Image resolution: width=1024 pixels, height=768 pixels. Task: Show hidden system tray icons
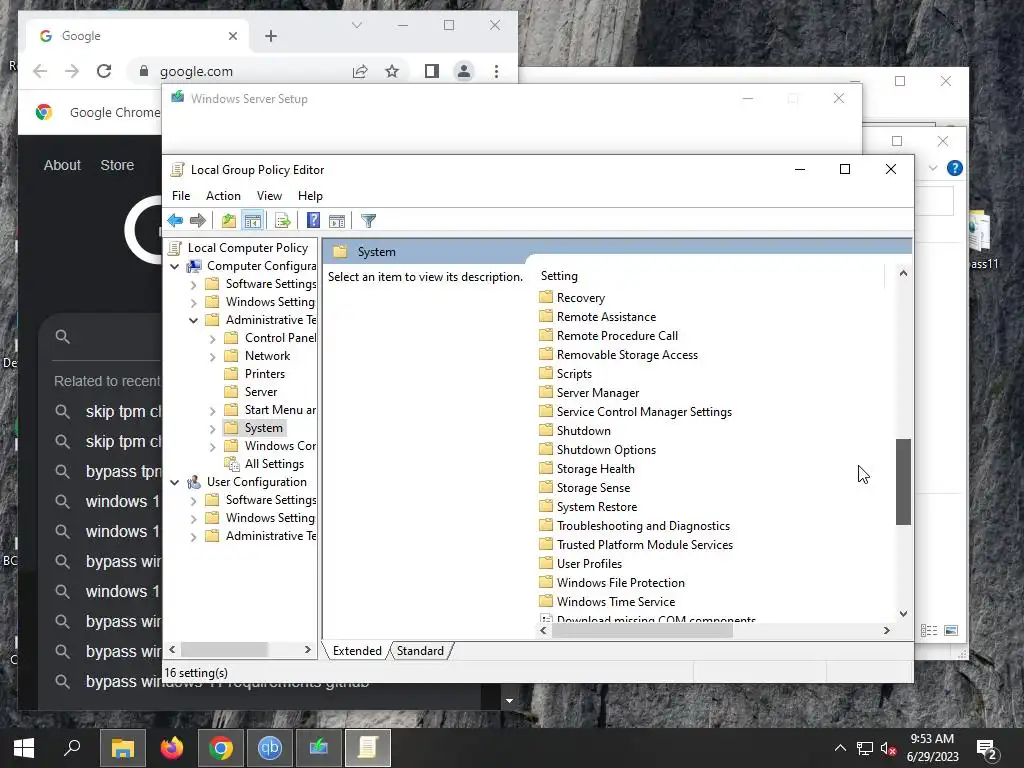(840, 748)
